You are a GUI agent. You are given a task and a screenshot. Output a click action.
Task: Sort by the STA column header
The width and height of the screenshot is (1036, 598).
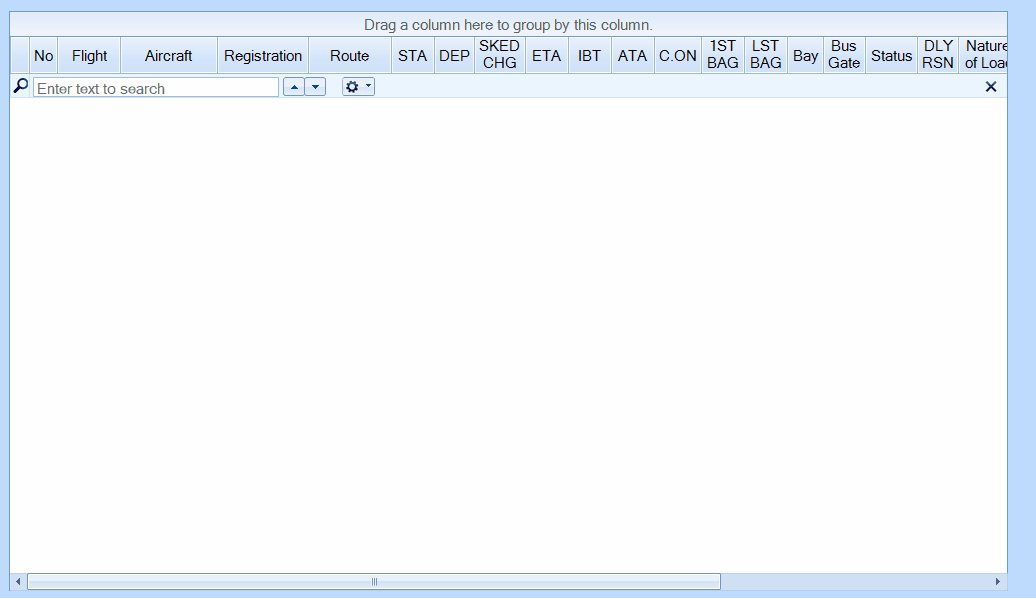412,56
